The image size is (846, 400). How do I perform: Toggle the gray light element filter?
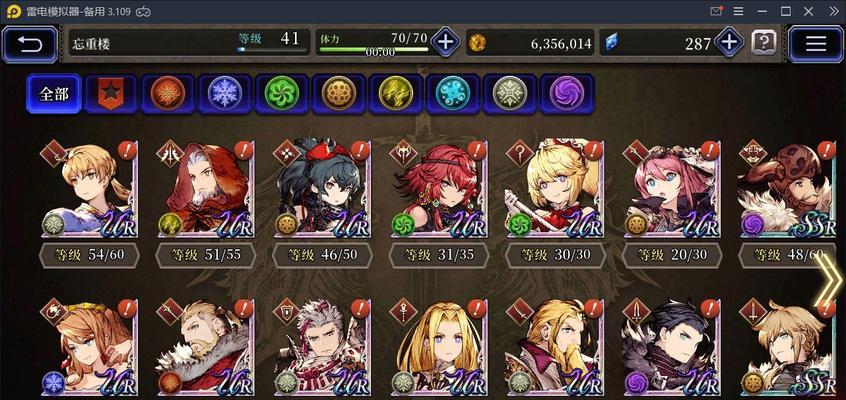pyautogui.click(x=510, y=94)
